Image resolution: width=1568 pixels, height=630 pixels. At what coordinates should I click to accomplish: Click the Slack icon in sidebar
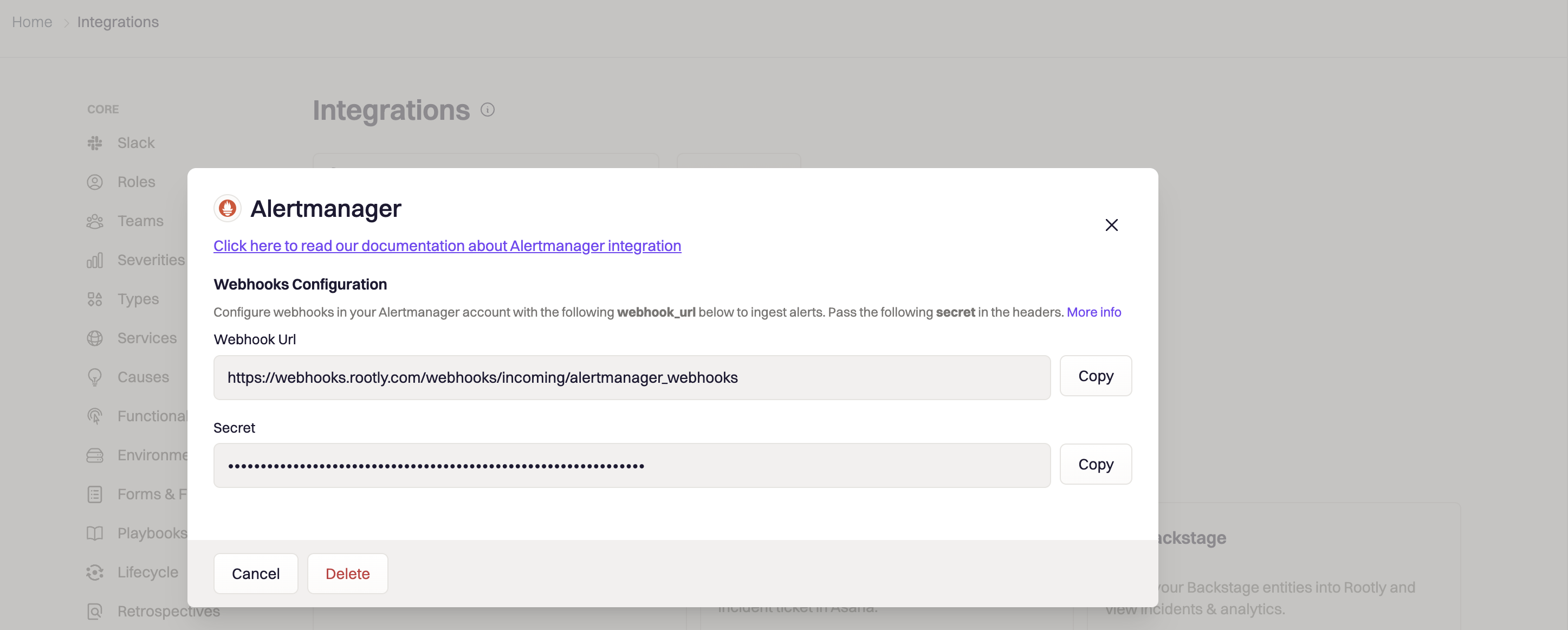(95, 143)
